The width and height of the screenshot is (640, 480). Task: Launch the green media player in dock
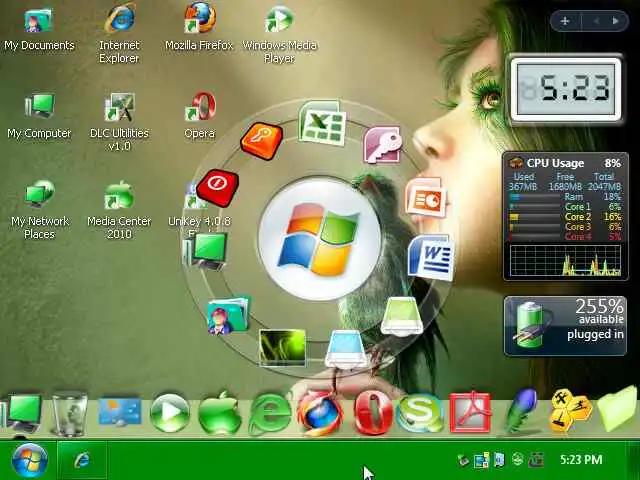tap(169, 413)
